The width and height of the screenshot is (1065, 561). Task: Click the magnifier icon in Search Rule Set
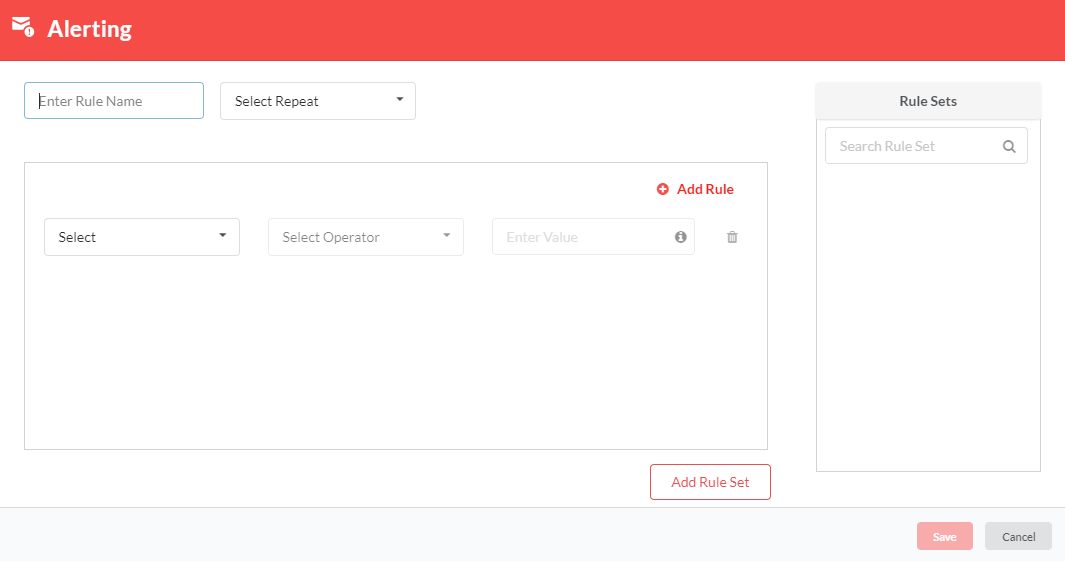point(1009,146)
